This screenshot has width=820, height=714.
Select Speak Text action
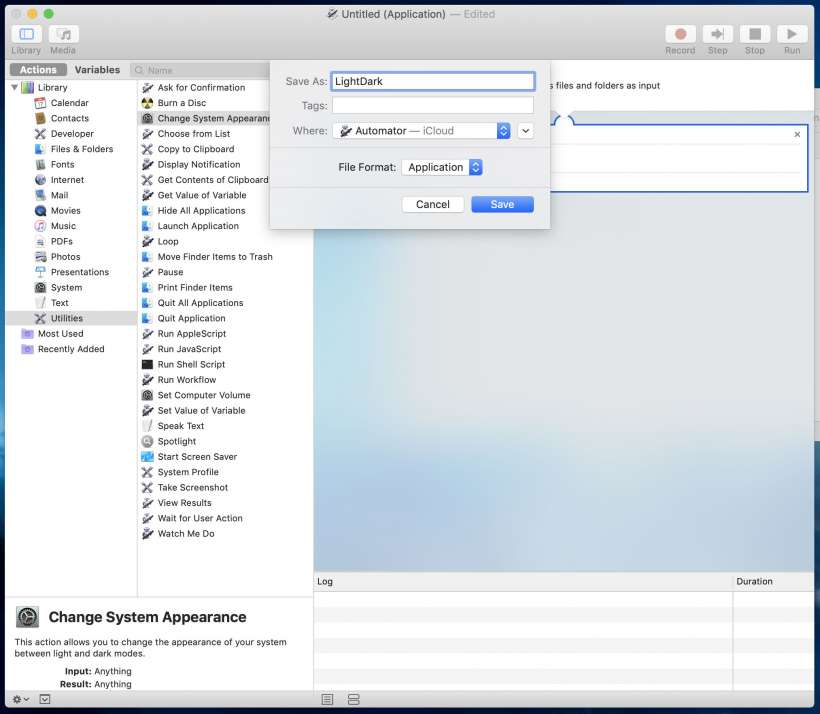(181, 426)
